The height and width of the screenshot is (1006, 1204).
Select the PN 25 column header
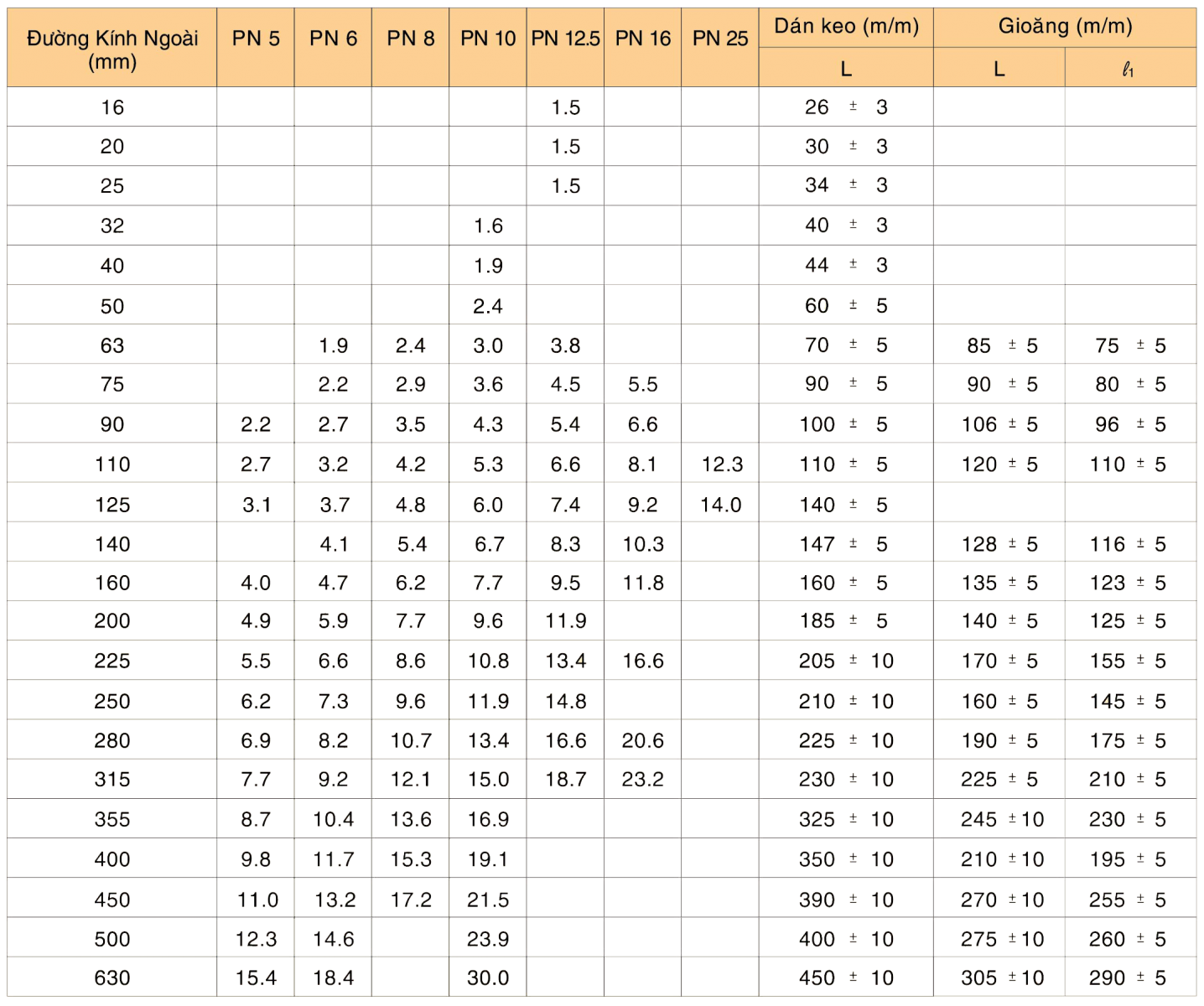point(720,49)
